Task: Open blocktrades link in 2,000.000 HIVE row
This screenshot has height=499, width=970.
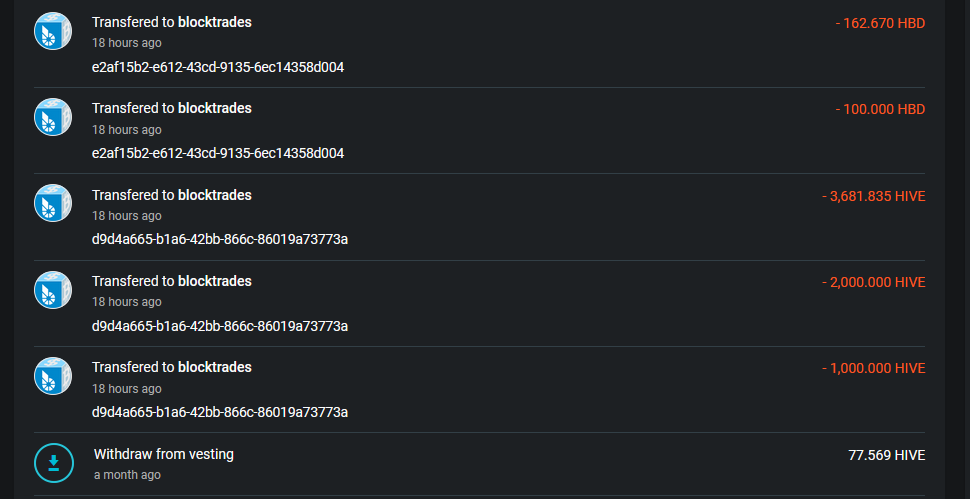Action: [215, 281]
